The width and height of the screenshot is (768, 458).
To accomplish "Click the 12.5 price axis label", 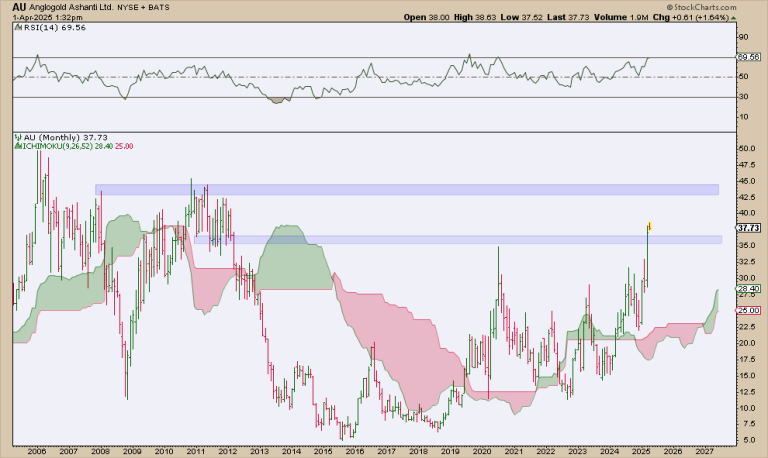I will (745, 392).
